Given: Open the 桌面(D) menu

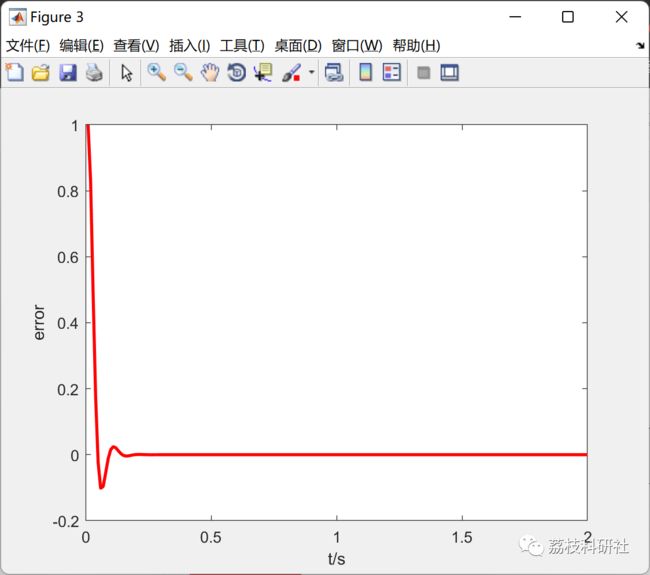Looking at the screenshot, I should point(298,46).
